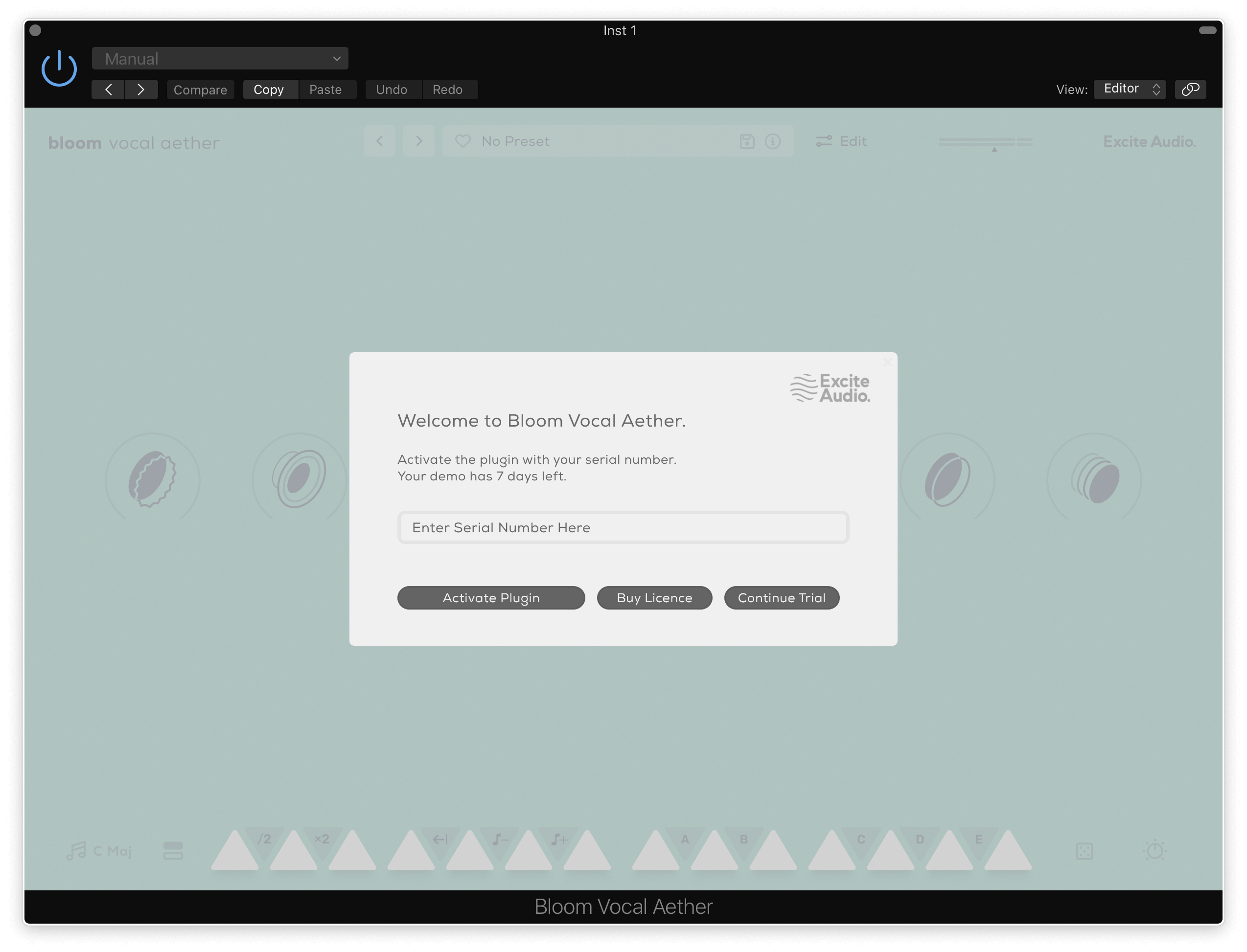Image resolution: width=1247 pixels, height=952 pixels.
Task: Click the link chain icon
Action: pyautogui.click(x=1190, y=89)
